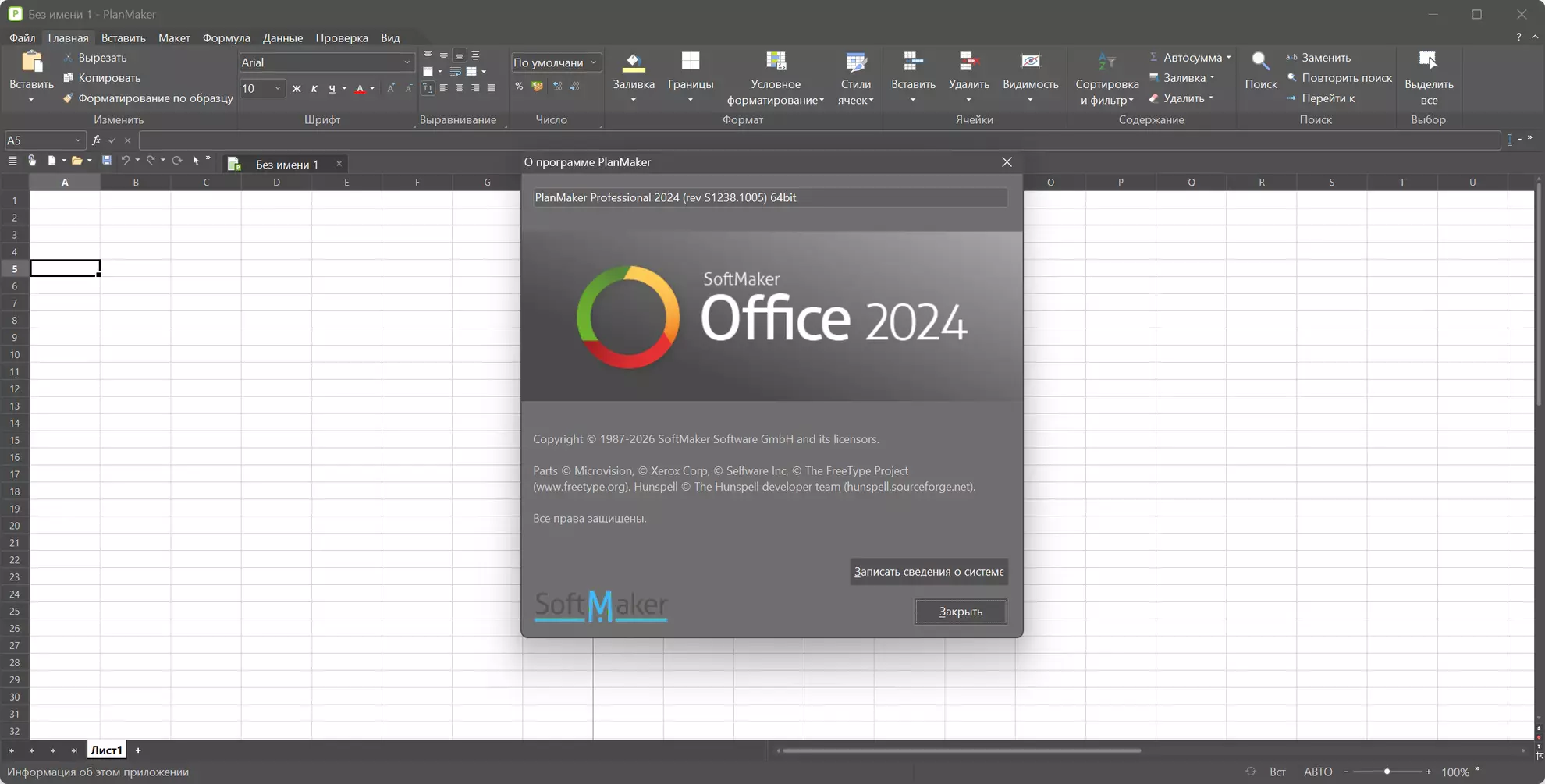The image size is (1545, 784).
Task: Click the Cut (Вырезать) scissors icon
Action: [68, 58]
